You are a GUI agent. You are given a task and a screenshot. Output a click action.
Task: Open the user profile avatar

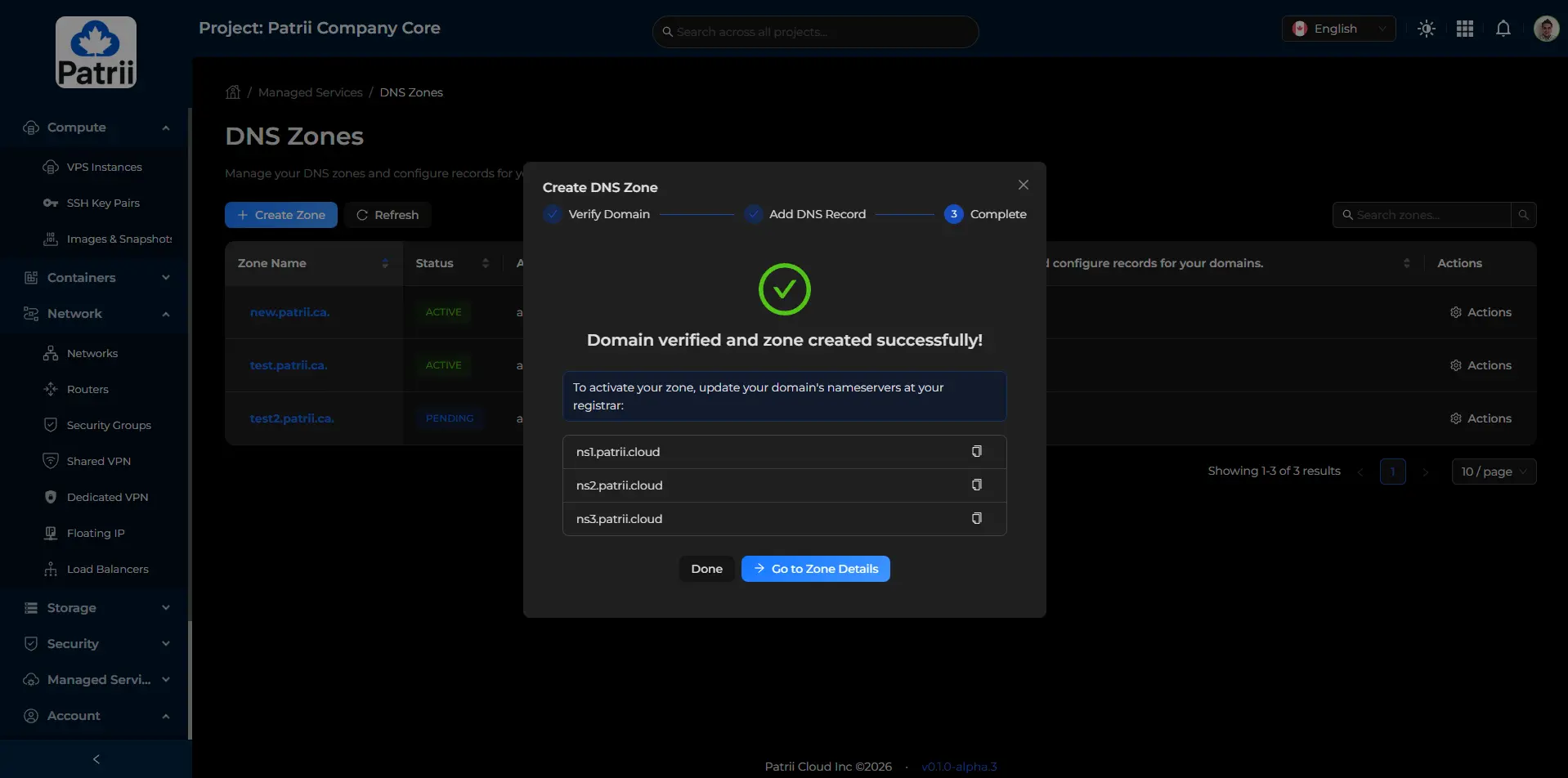[x=1545, y=29]
